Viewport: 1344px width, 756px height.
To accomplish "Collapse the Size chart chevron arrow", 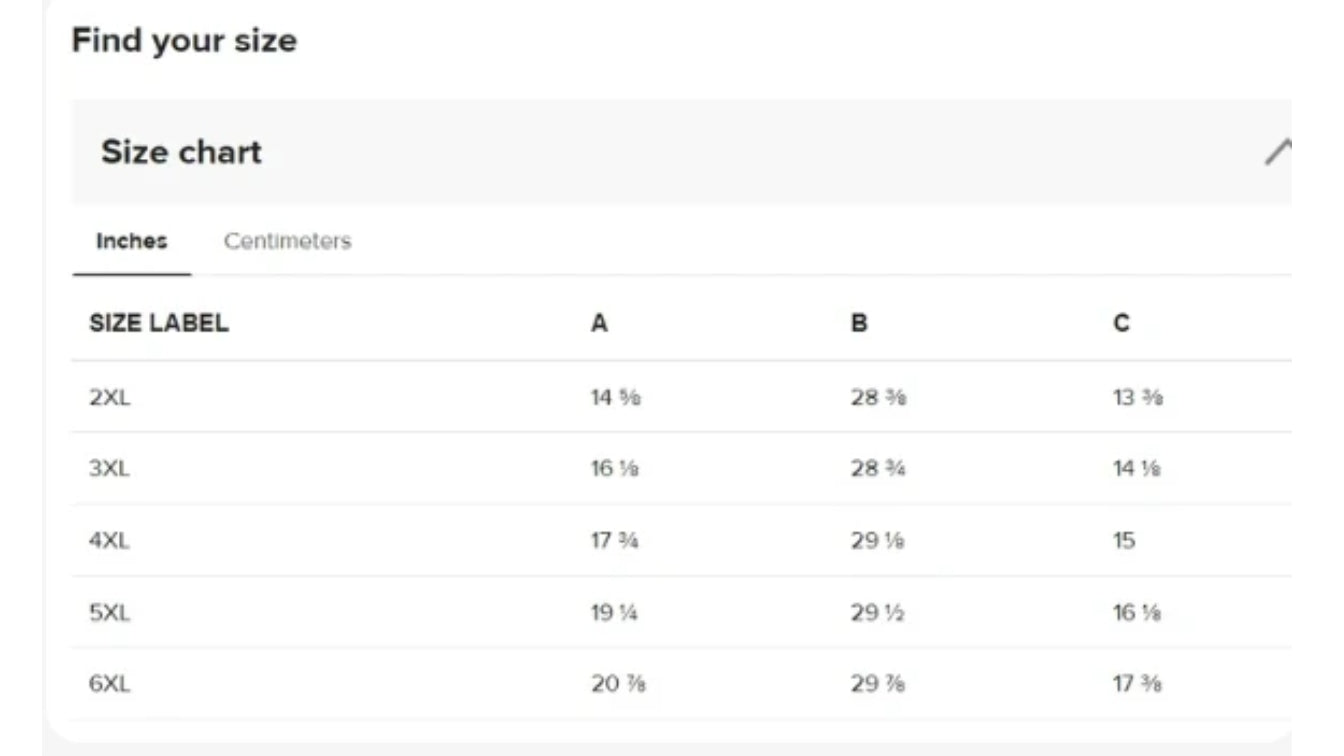I will pyautogui.click(x=1278, y=152).
